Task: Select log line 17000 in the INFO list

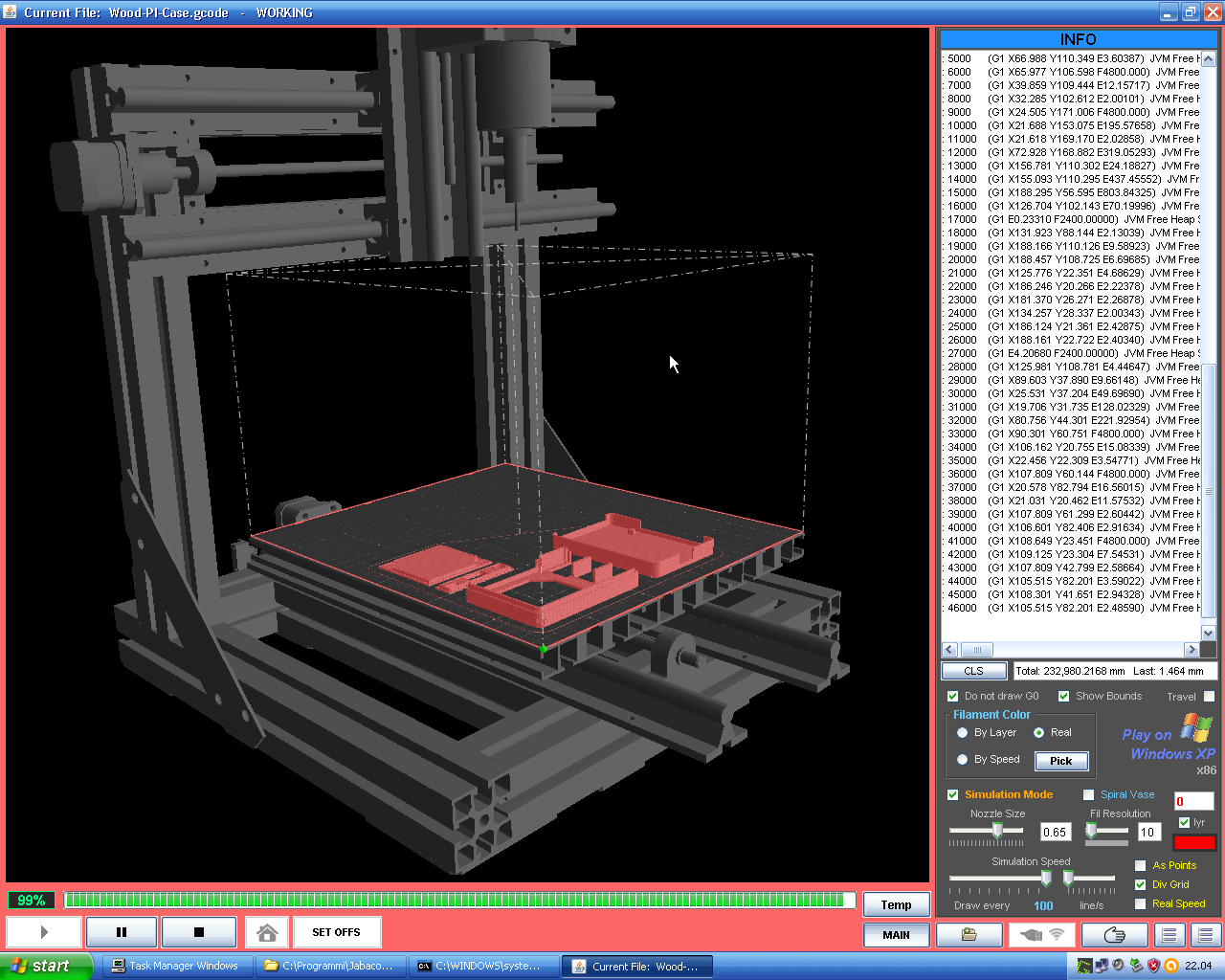Action: [x=1071, y=219]
